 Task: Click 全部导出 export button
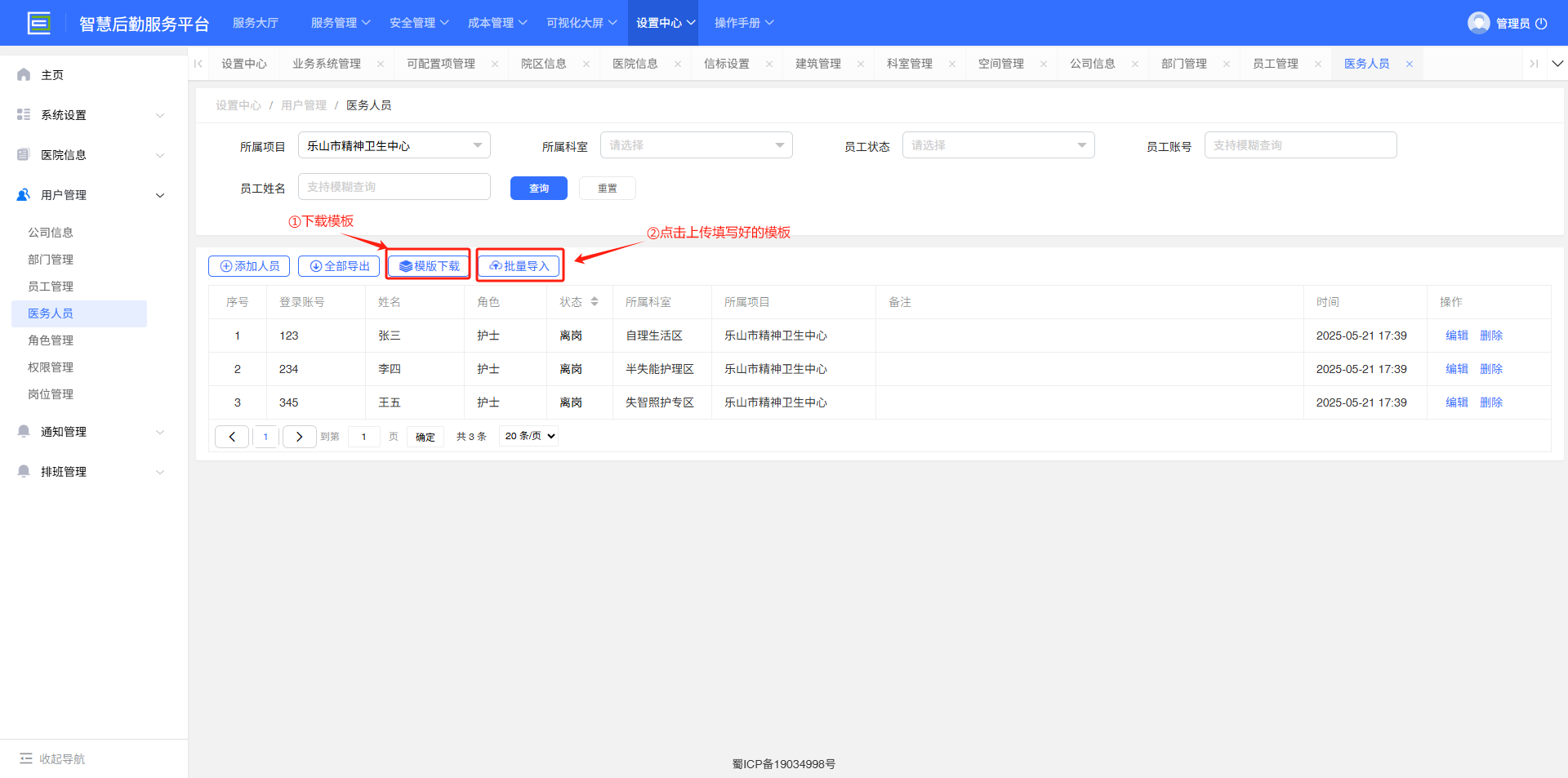pyautogui.click(x=339, y=266)
